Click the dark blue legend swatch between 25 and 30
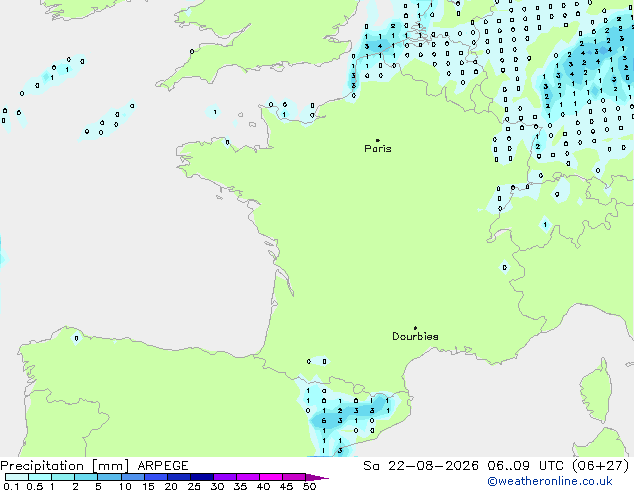This screenshot has height=490, width=634. (202, 477)
